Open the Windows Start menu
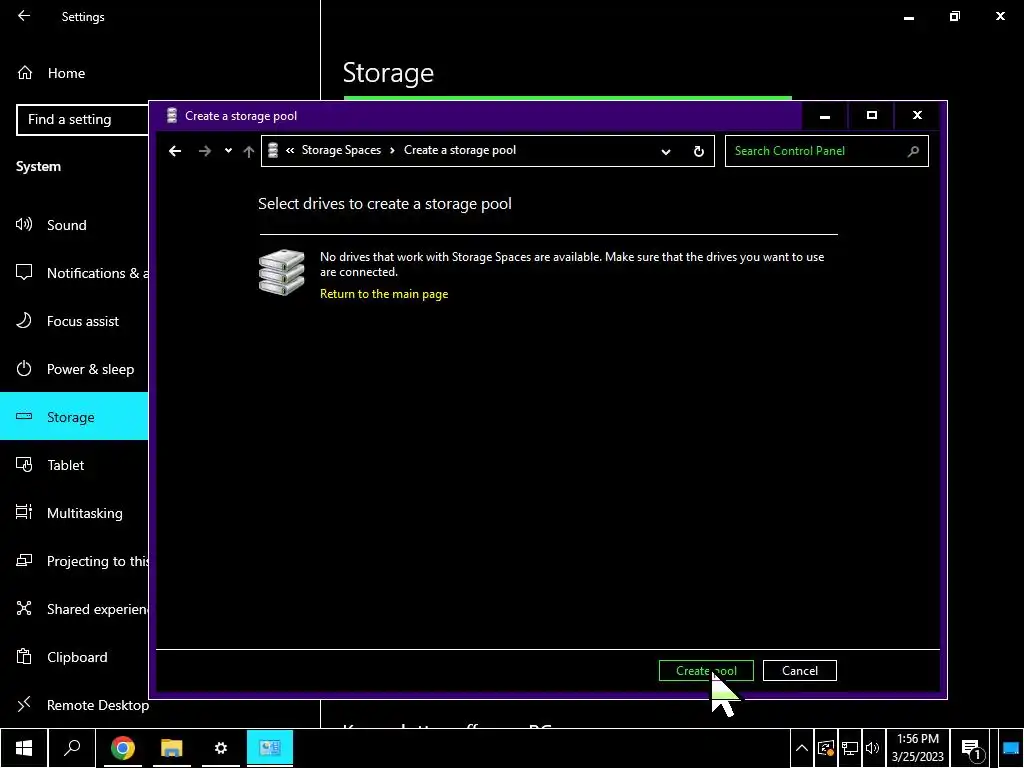Image resolution: width=1024 pixels, height=768 pixels. pyautogui.click(x=24, y=748)
